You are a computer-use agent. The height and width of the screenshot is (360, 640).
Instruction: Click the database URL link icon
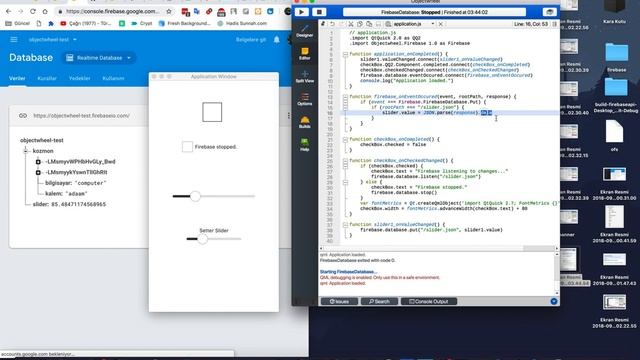pyautogui.click(x=23, y=116)
